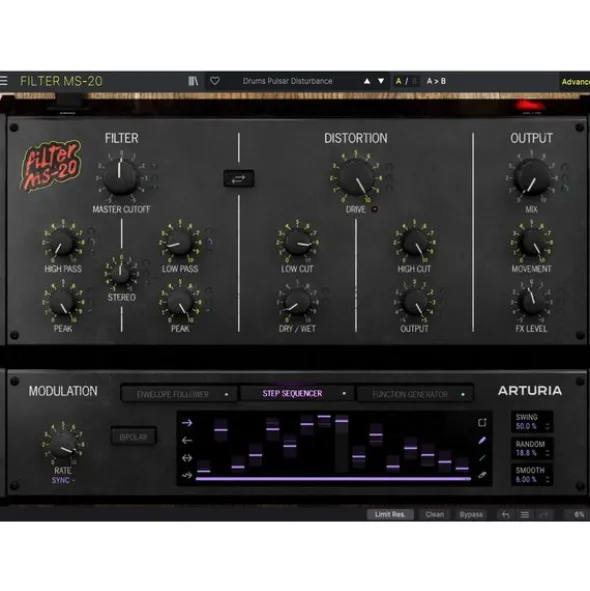This screenshot has width=590, height=591.
Task: Click the Movement knob
Action: [x=532, y=243]
